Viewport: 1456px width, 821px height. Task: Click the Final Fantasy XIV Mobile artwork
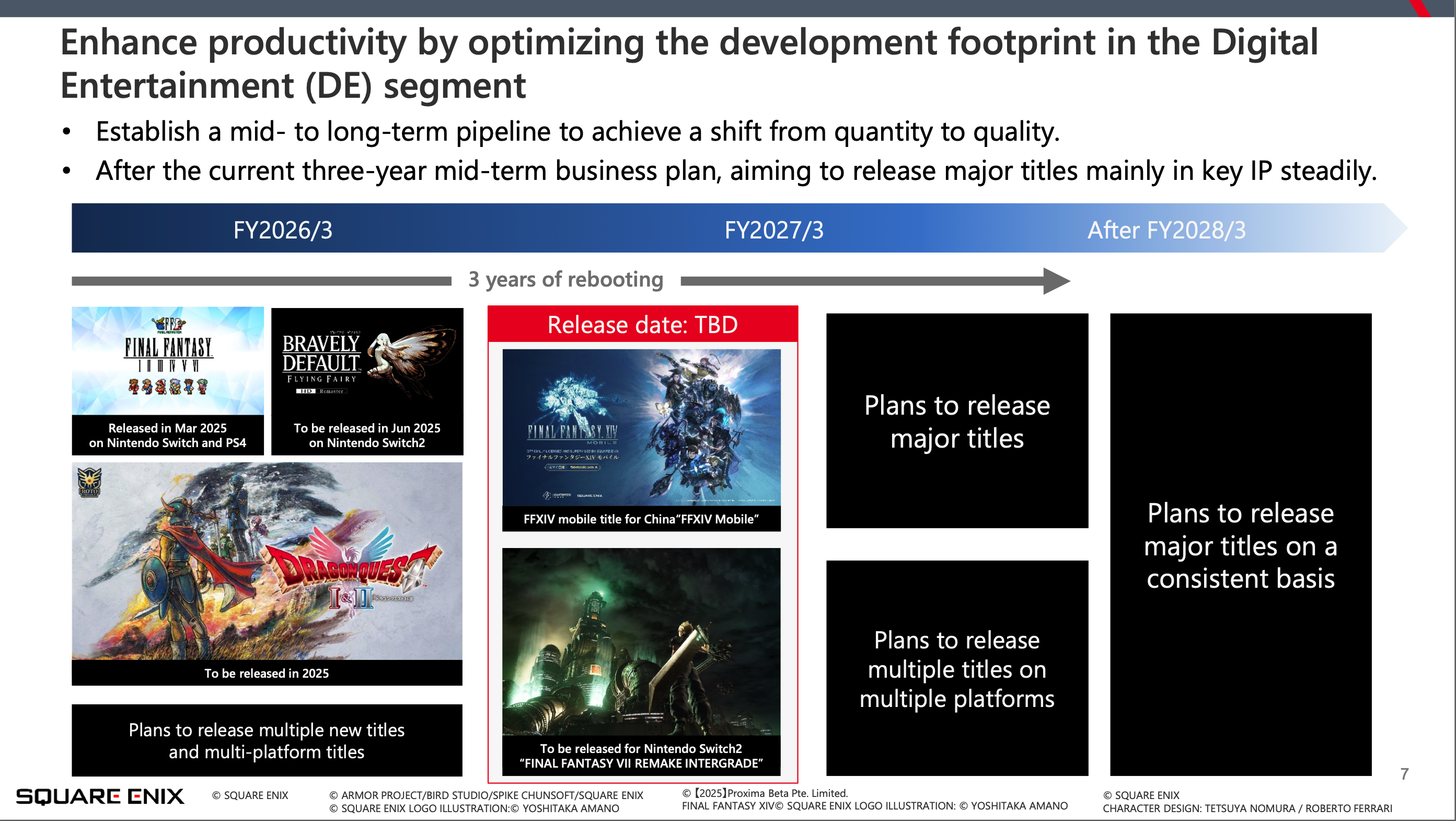tap(641, 427)
